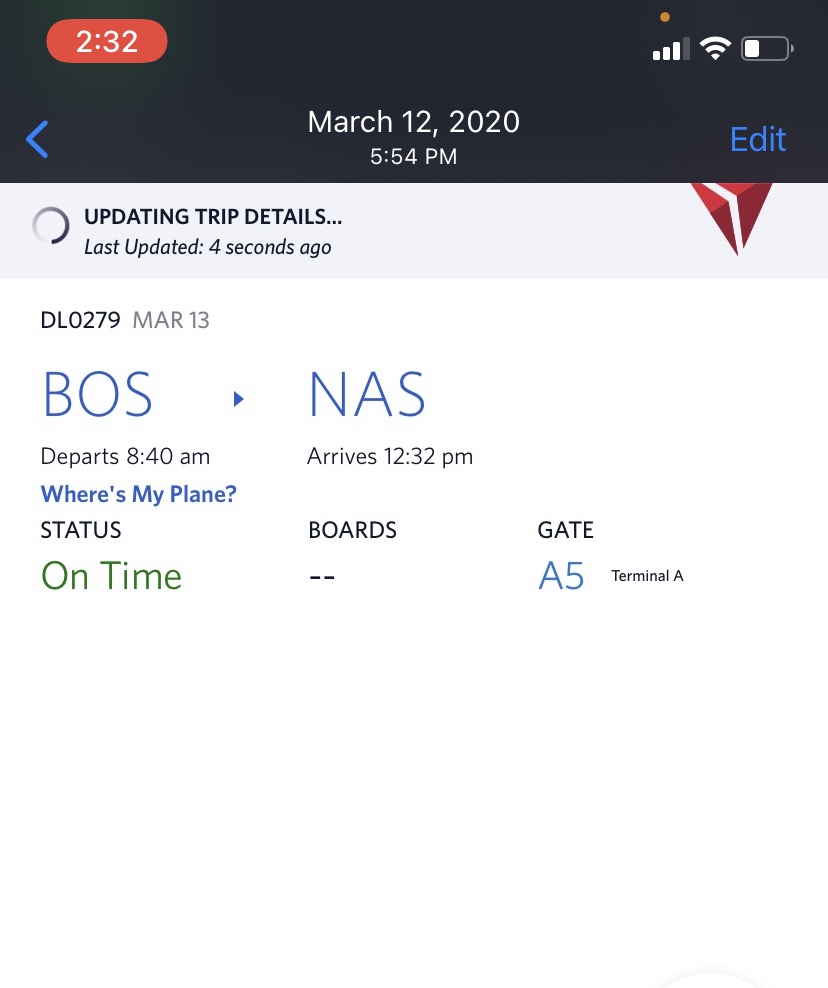Tap the blue back chevron
Image resolution: width=828 pixels, height=988 pixels.
(37, 139)
